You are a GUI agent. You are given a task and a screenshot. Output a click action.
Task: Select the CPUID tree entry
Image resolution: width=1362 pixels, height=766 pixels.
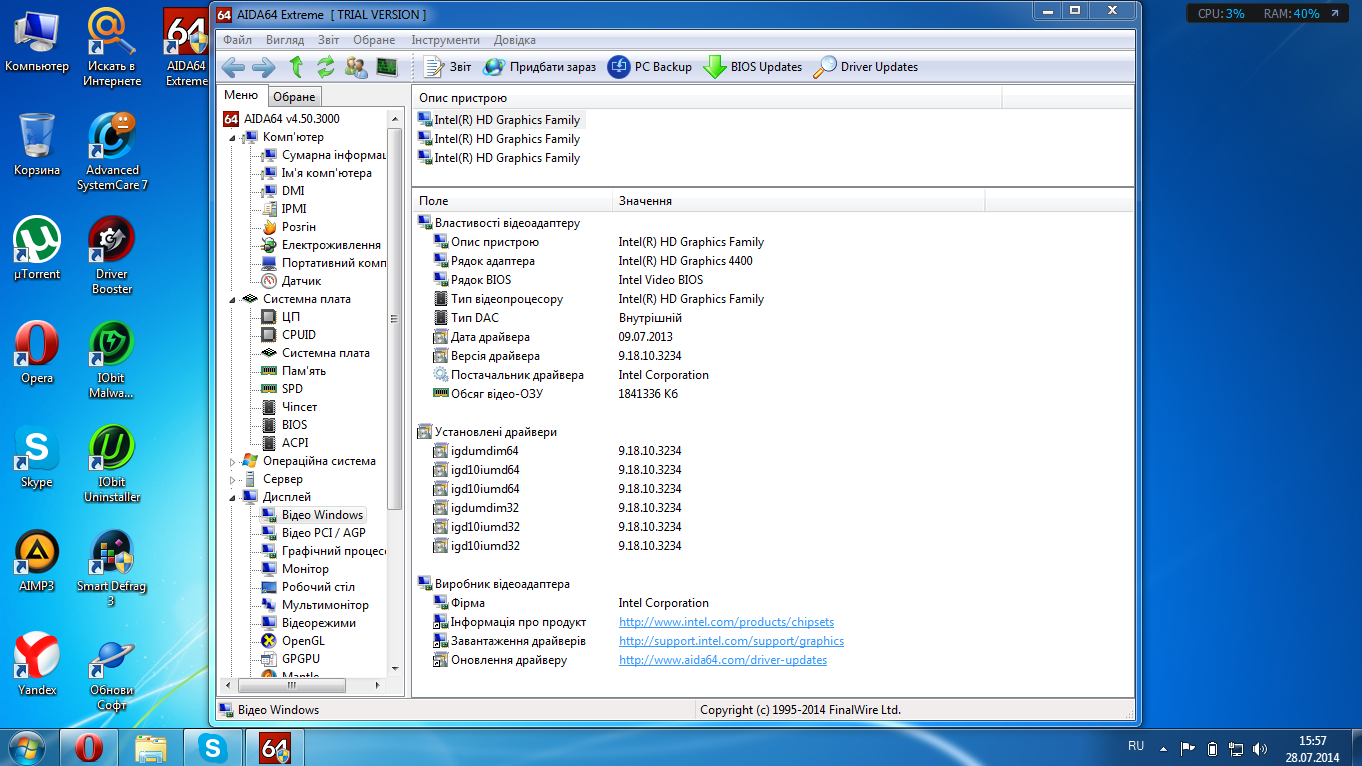[x=298, y=335]
